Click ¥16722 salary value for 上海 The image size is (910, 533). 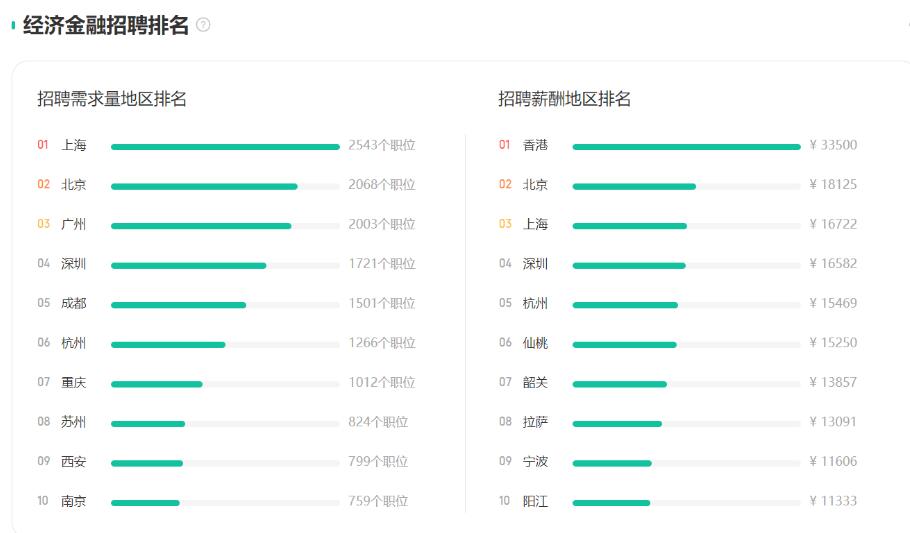pos(833,224)
